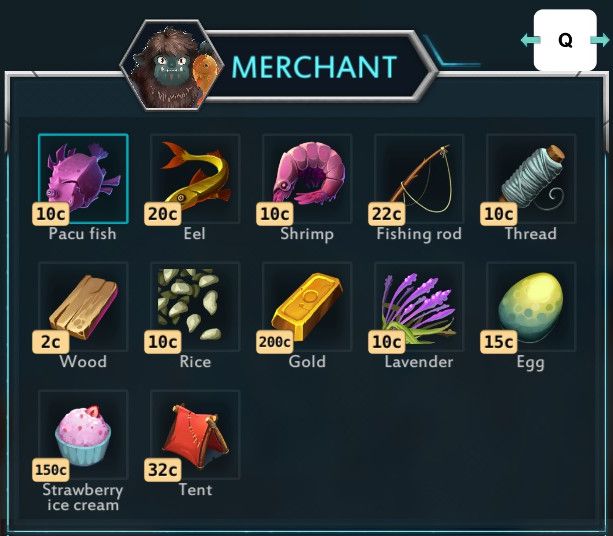
Task: Choose the Strawberry ice cream item
Action: click(83, 434)
